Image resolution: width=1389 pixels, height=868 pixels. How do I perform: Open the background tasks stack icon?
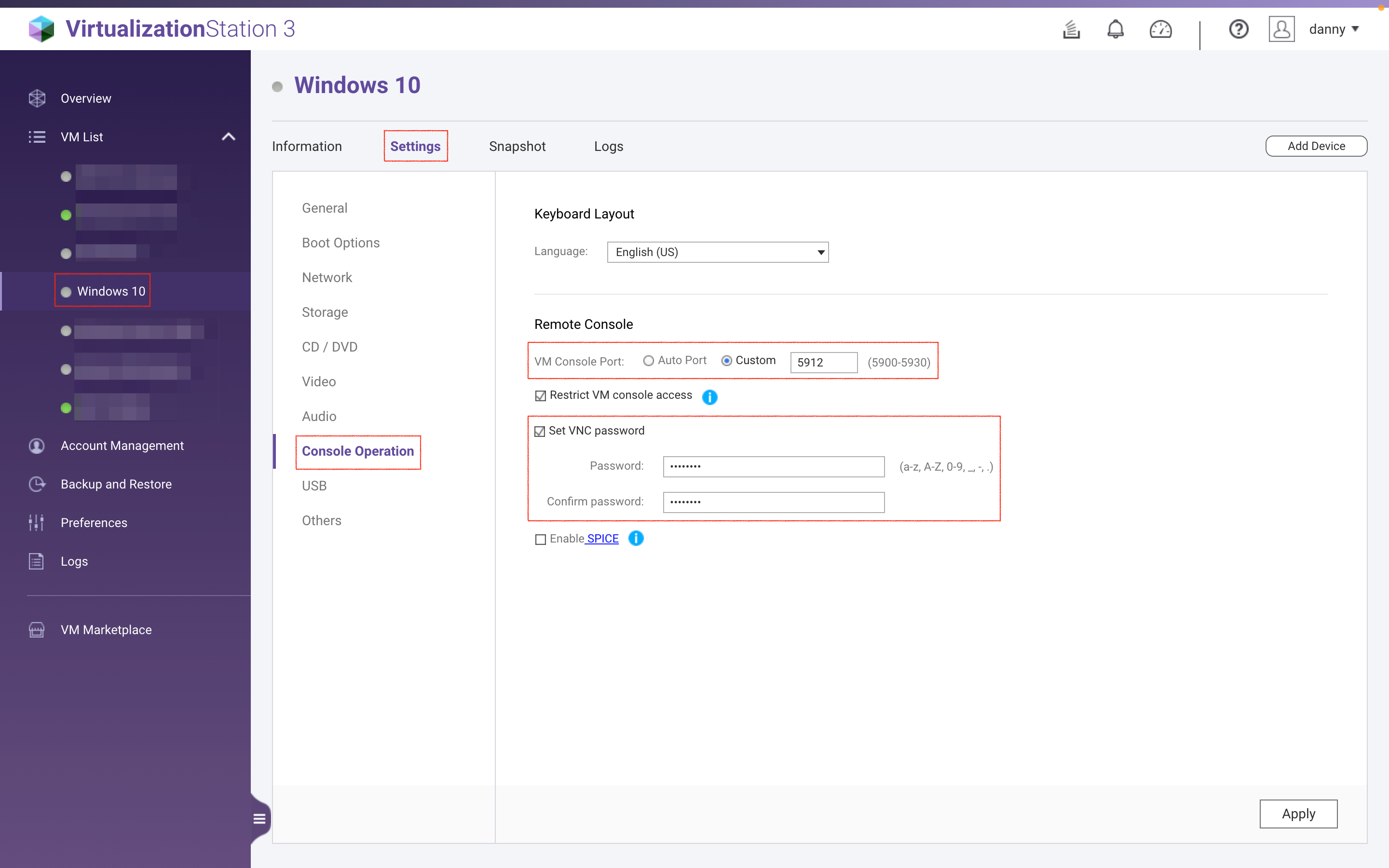1071,29
